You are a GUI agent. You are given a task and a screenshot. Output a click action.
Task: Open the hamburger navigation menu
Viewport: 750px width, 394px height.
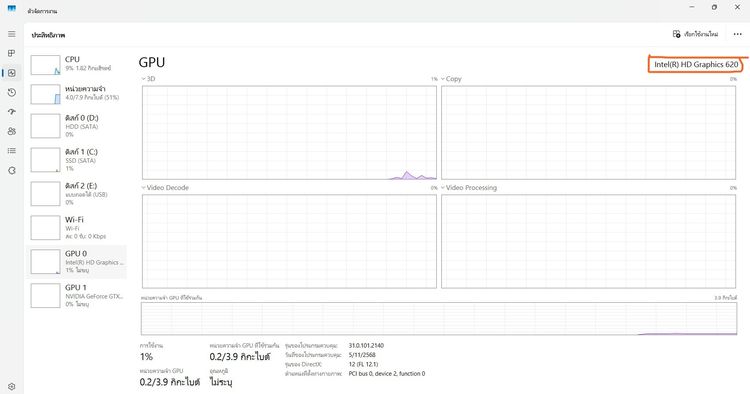11,34
